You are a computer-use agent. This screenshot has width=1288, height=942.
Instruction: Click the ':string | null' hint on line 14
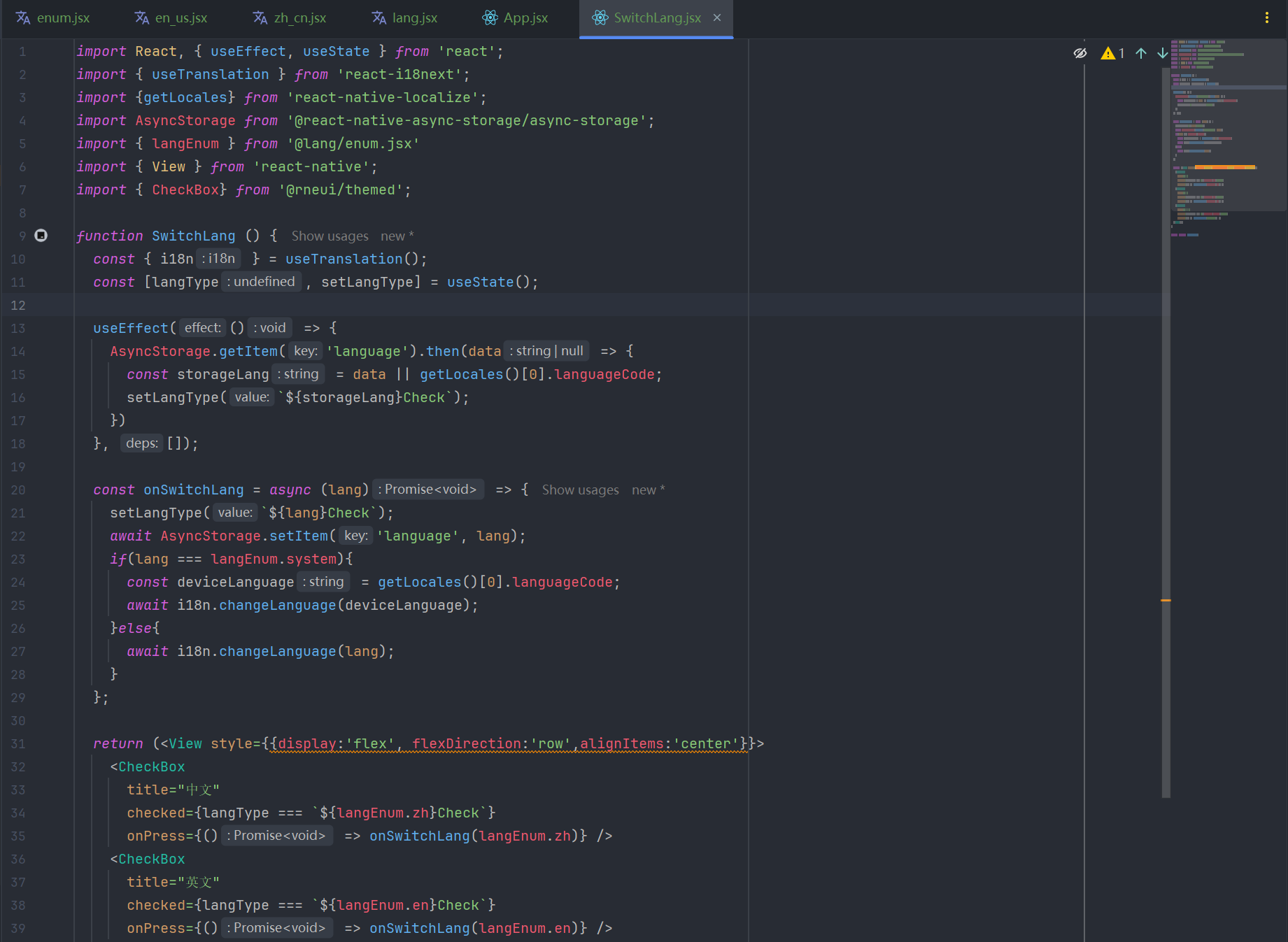[546, 351]
